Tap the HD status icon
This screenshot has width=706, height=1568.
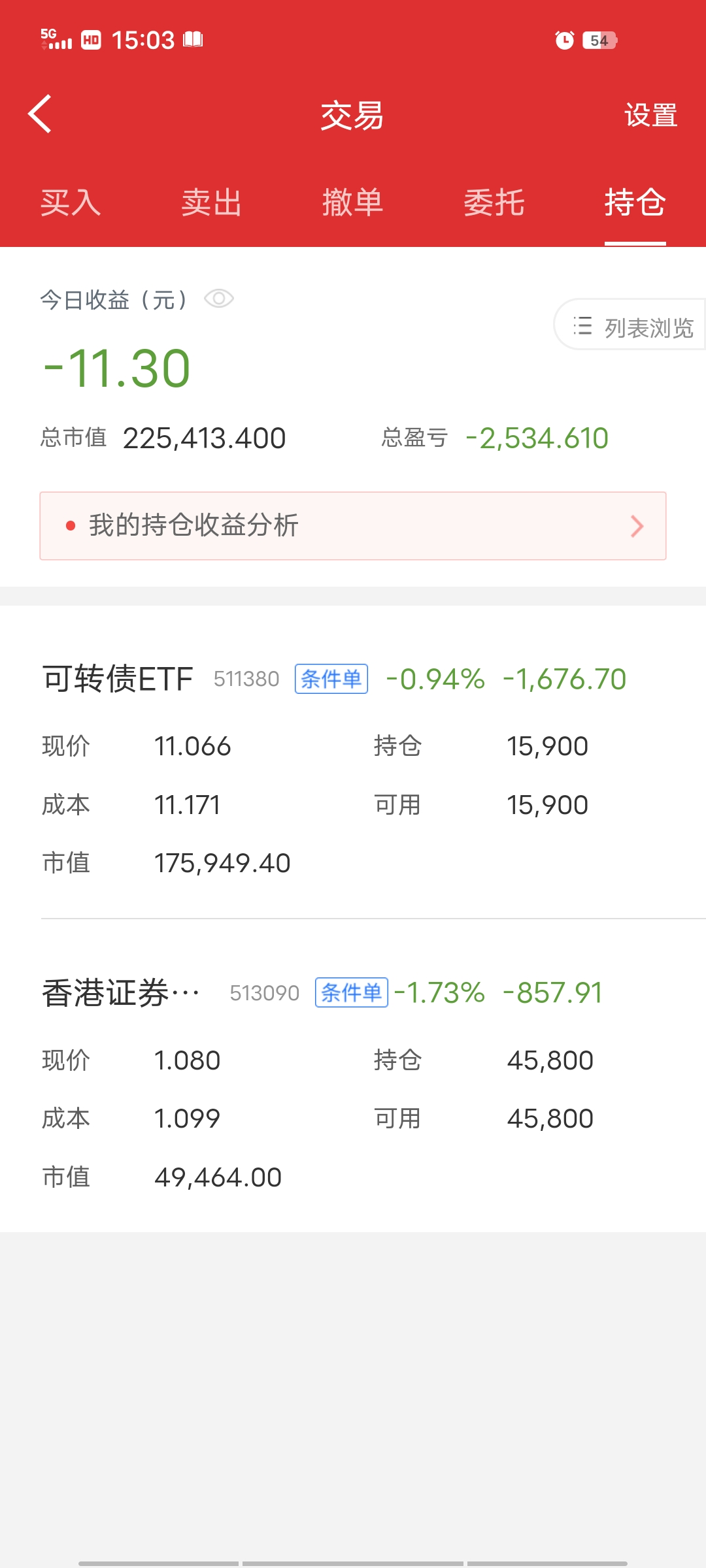[91, 41]
